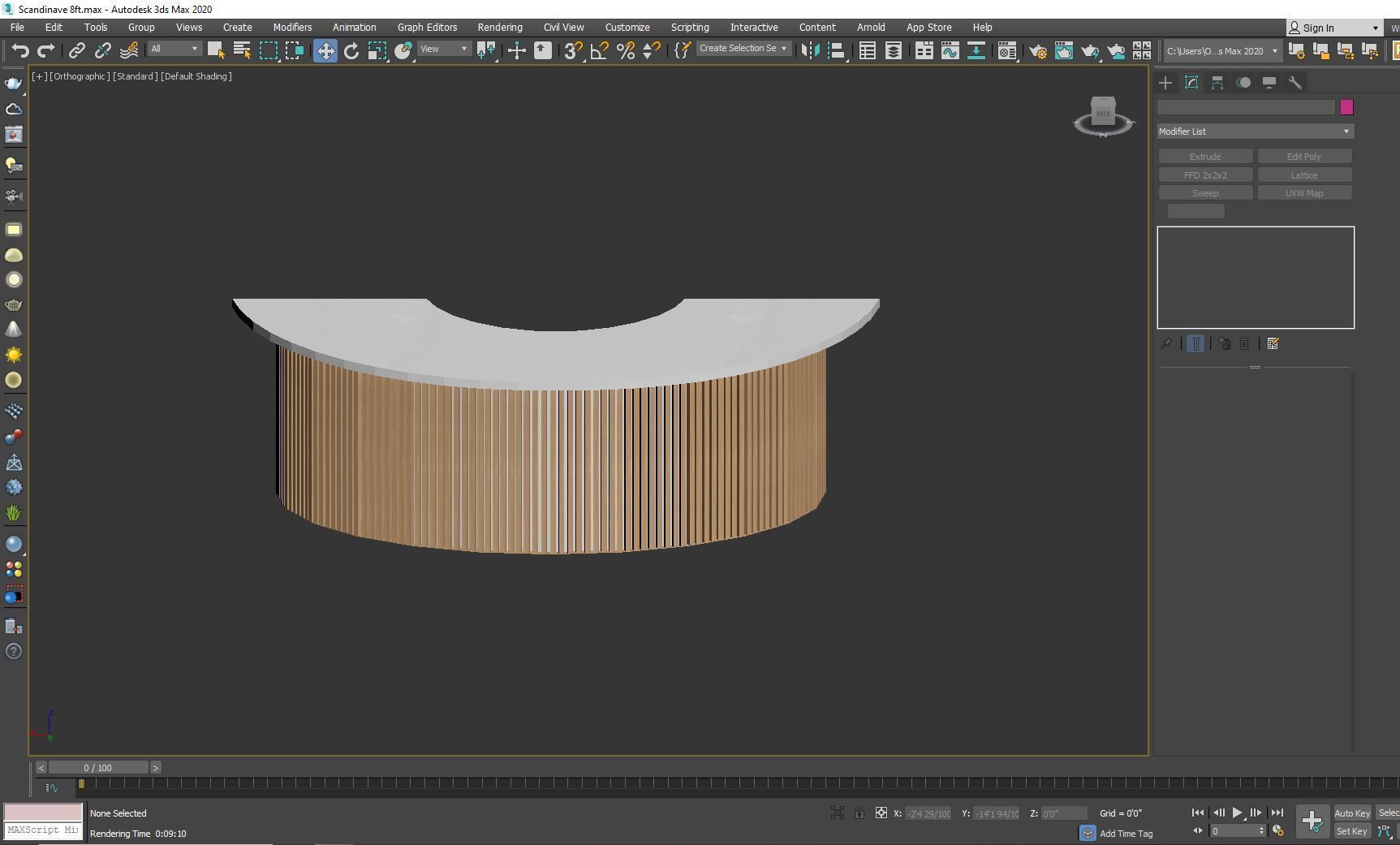Viewport: 1400px width, 845px height.
Task: Click the UVW Map modifier button
Action: coord(1304,193)
